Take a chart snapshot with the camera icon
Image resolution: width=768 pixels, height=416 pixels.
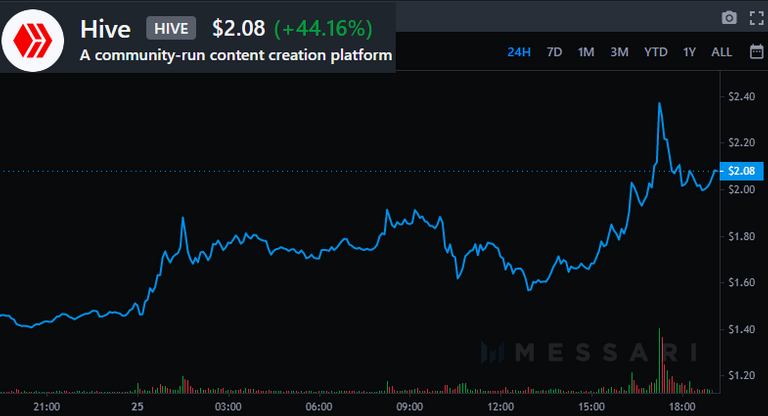(x=729, y=18)
